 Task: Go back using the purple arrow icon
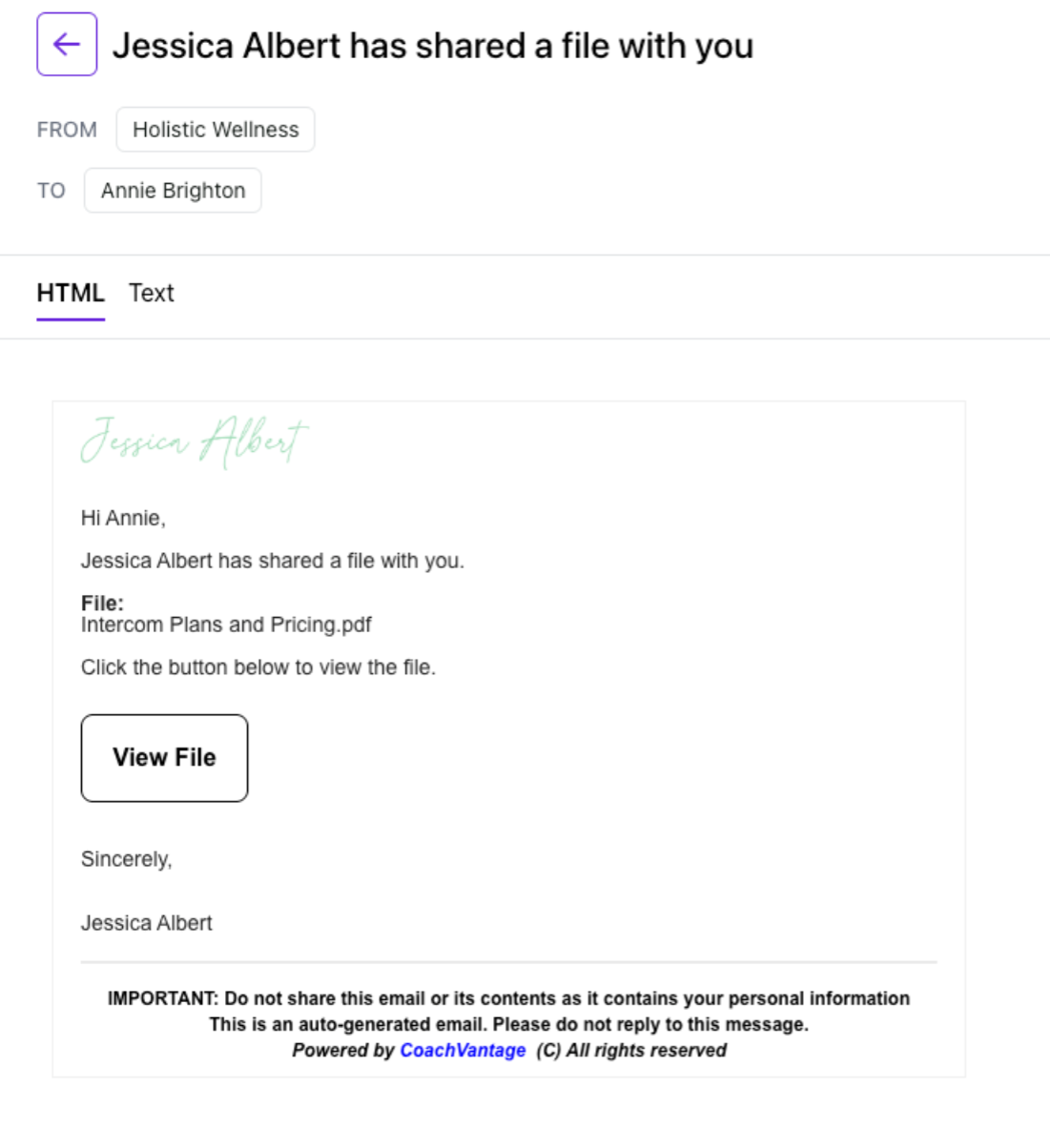pyautogui.click(x=67, y=44)
